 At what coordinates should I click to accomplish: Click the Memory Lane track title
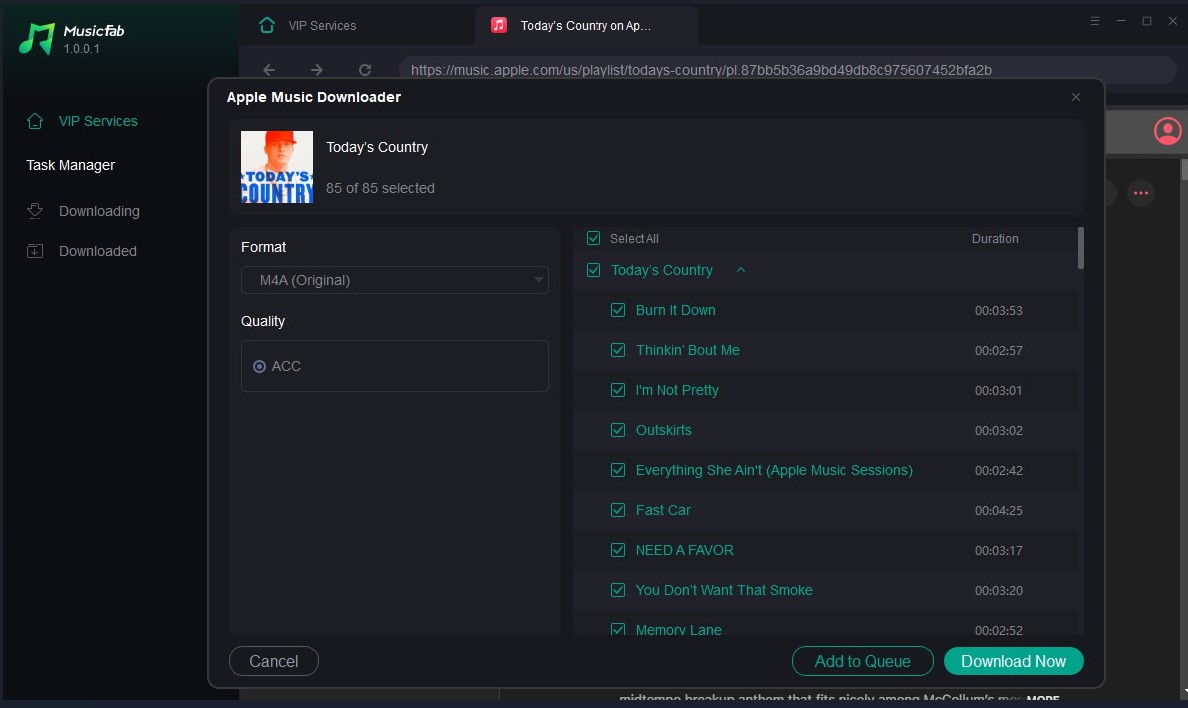[x=678, y=629]
